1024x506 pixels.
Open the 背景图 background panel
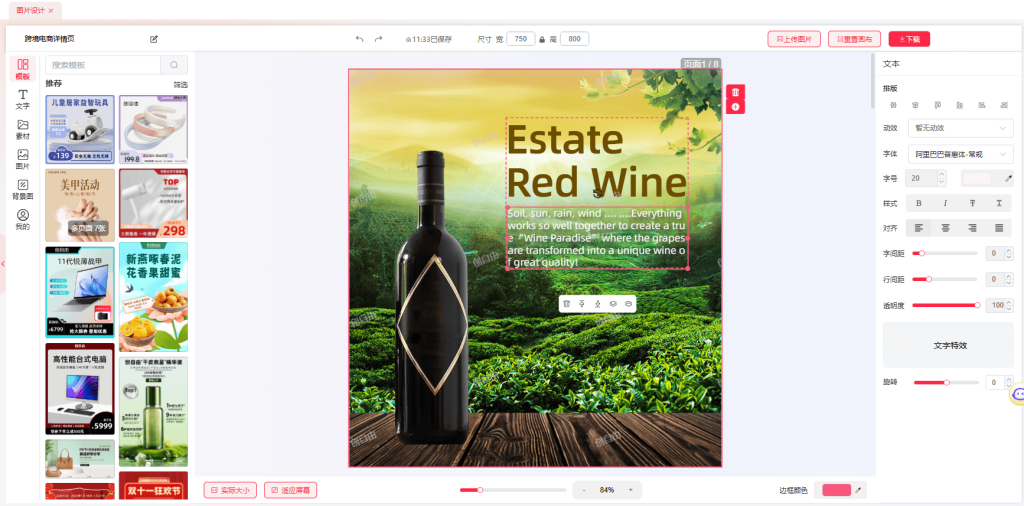coord(22,189)
